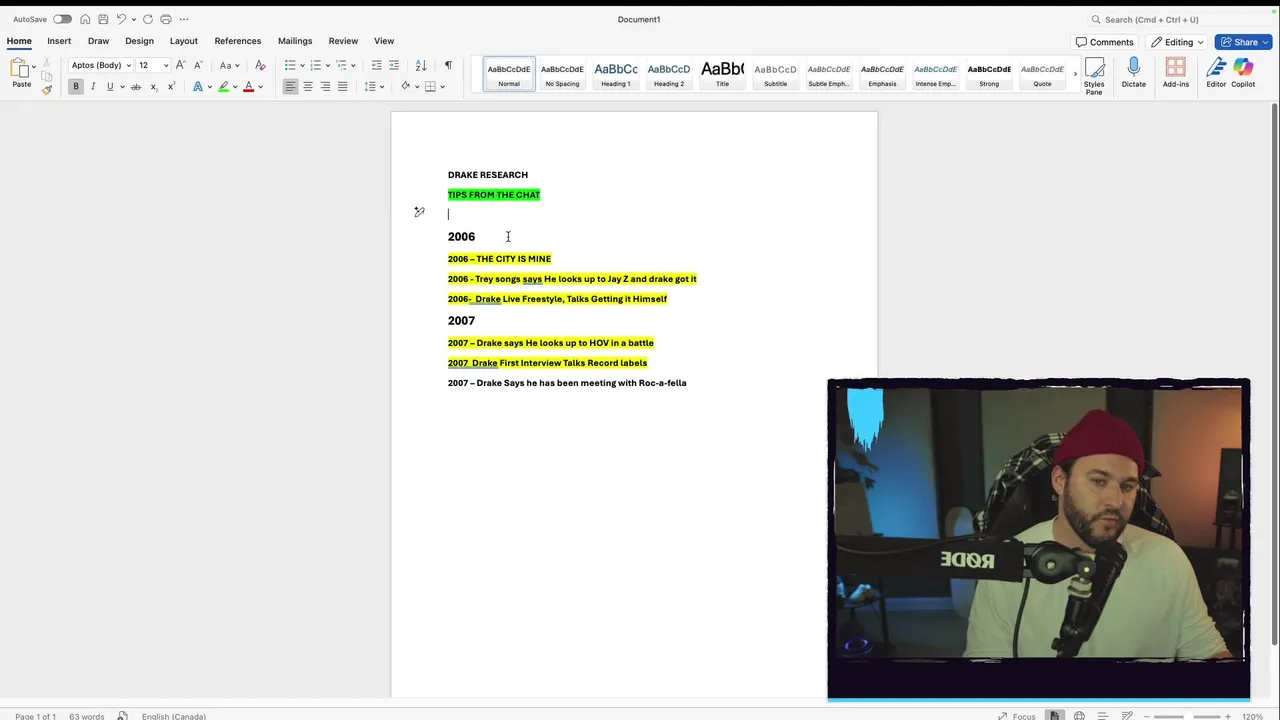
Task: Open the Editing mode dropdown
Action: pos(1177,42)
